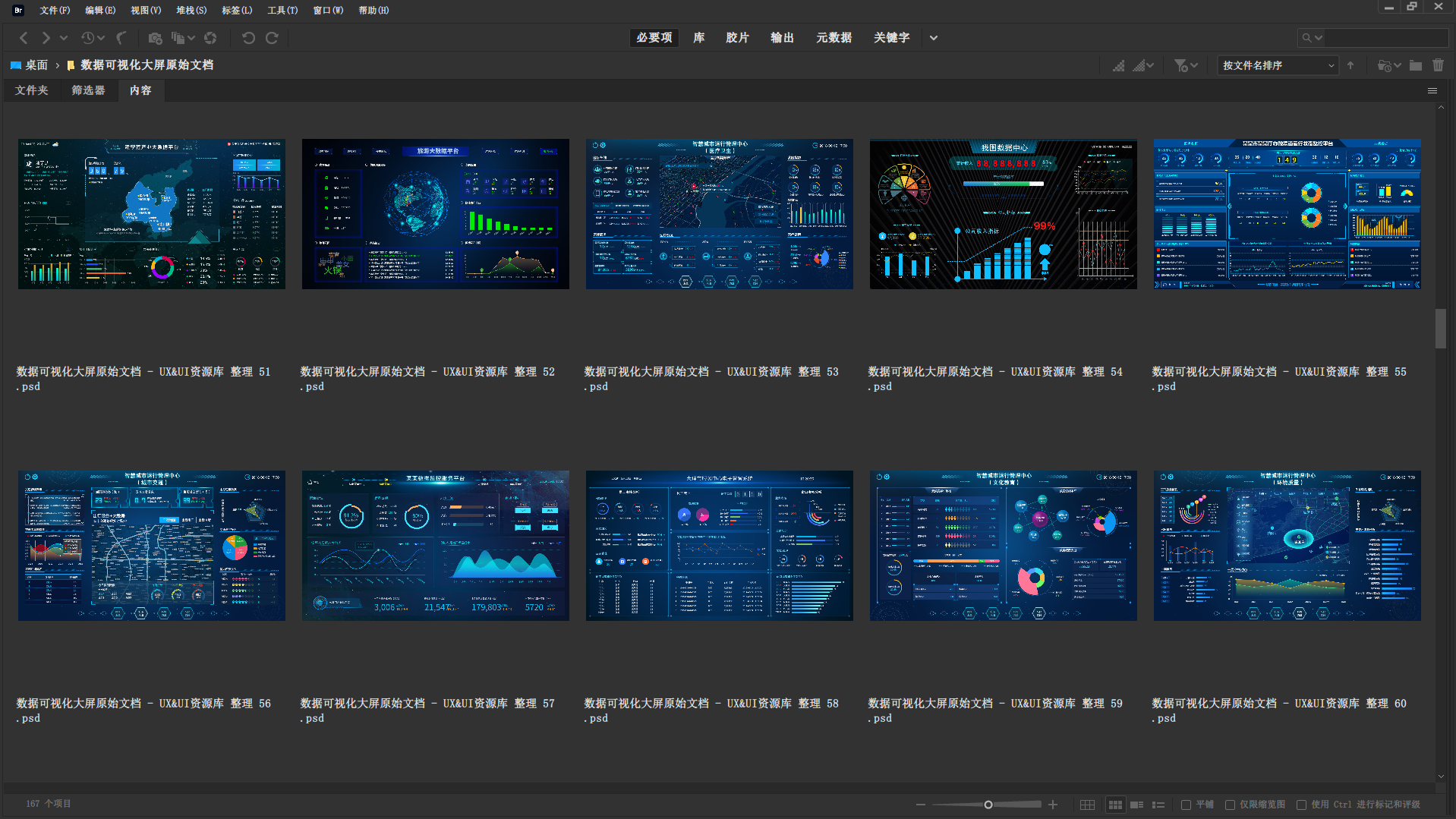Screen dimensions: 1456x819
Task: Switch to the 库 workspace
Action: pos(699,38)
